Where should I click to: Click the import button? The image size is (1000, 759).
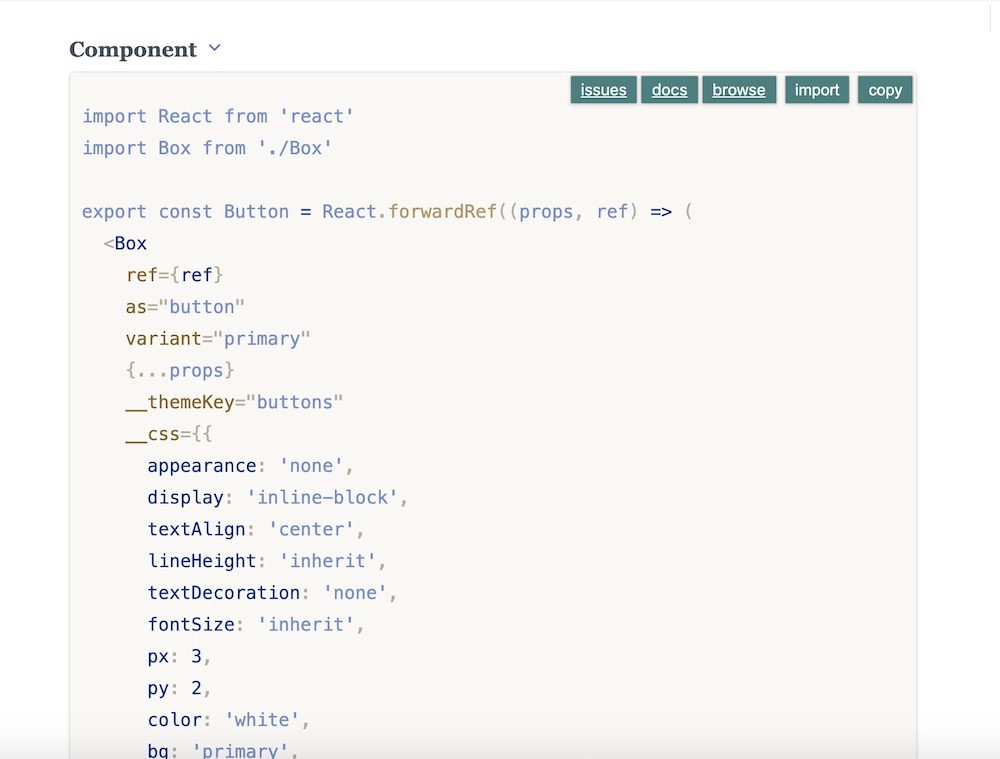[816, 90]
